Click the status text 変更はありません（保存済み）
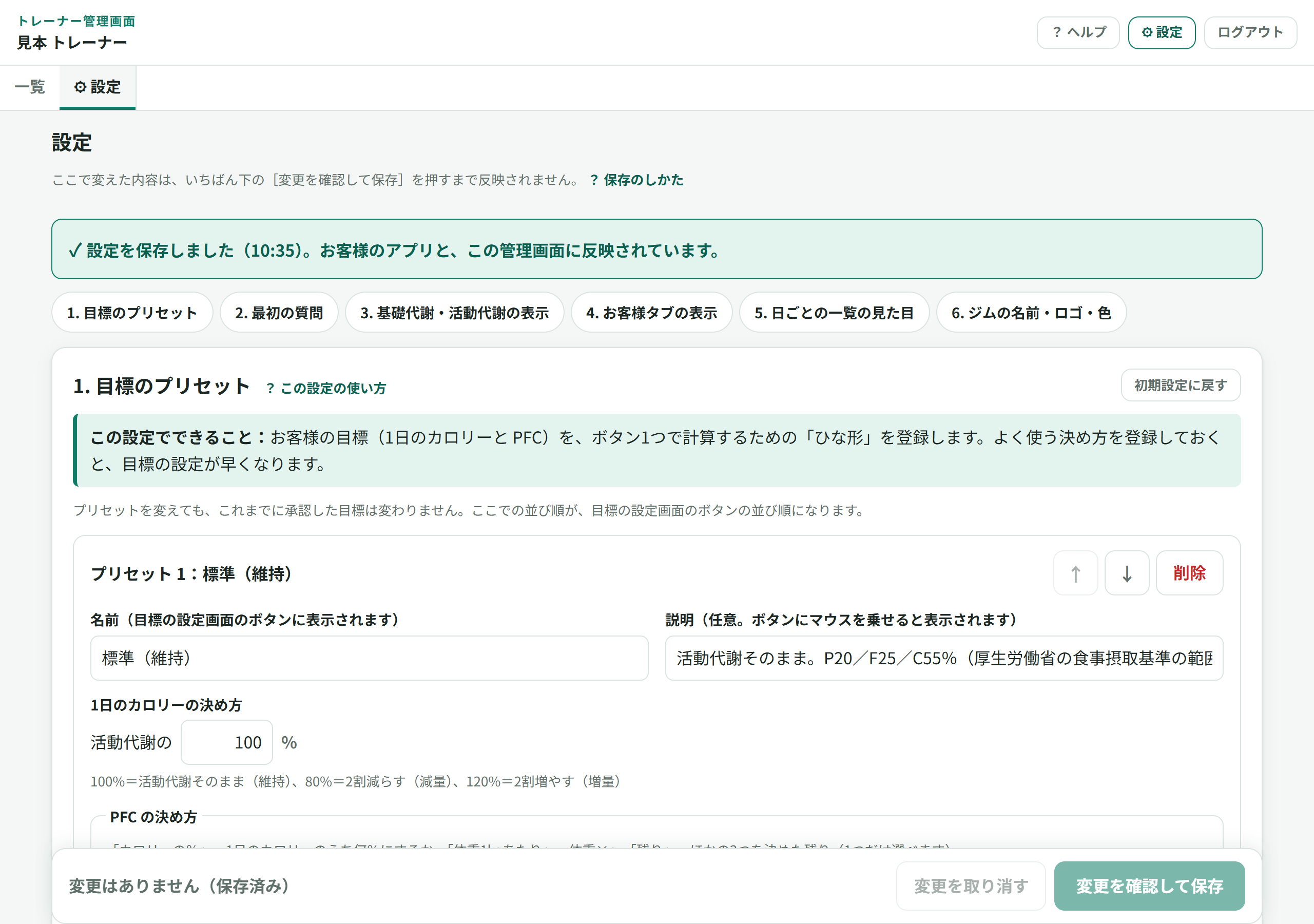The image size is (1314, 924). pyautogui.click(x=179, y=886)
